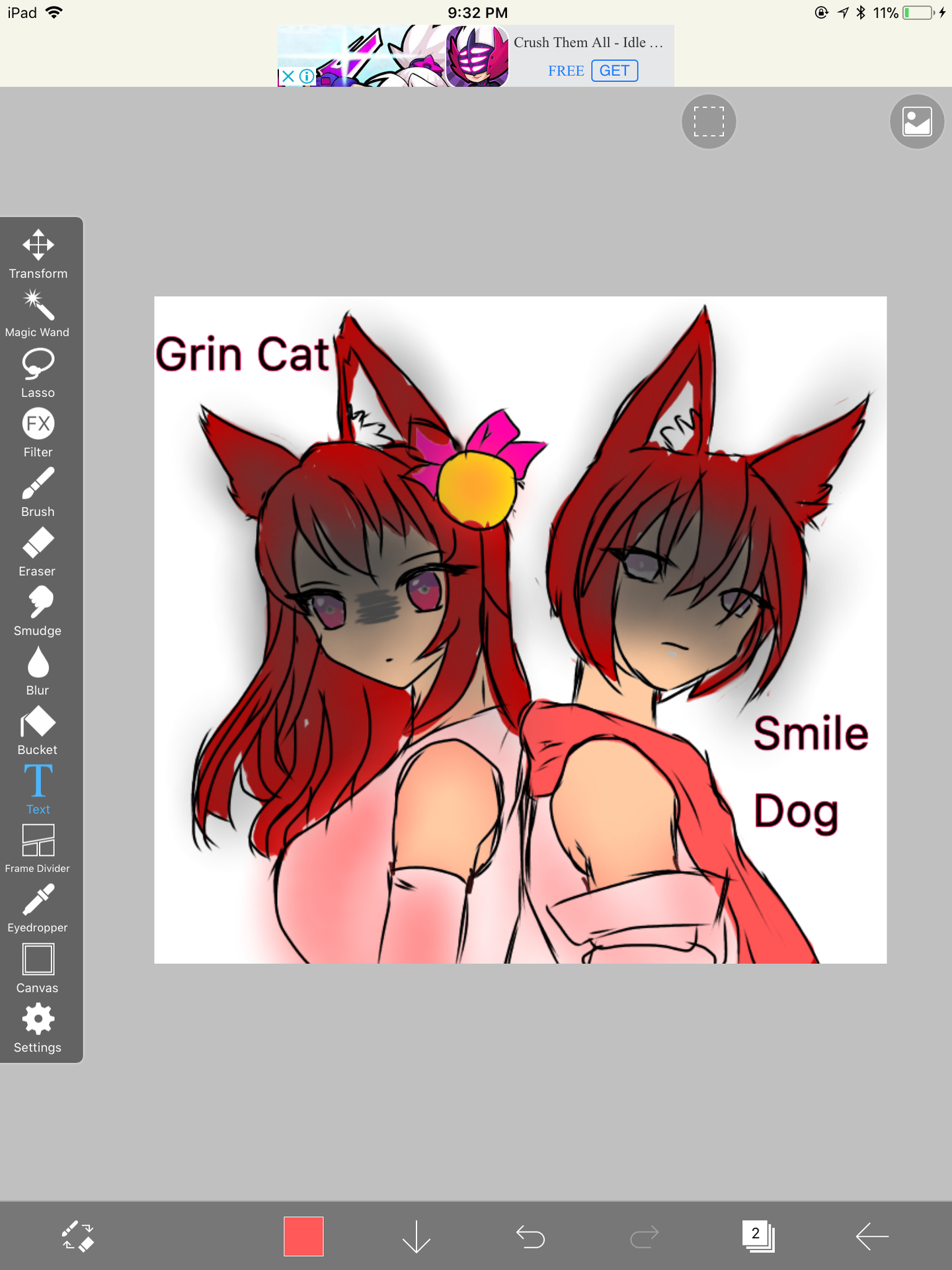Toggle brush/eraser switch icon
The image size is (952, 1270).
(x=78, y=1236)
